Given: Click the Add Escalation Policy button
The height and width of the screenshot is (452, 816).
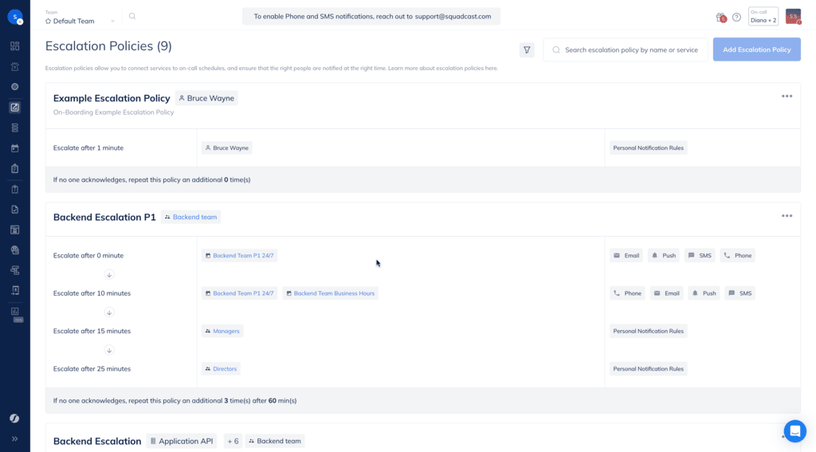Looking at the screenshot, I should coord(757,50).
